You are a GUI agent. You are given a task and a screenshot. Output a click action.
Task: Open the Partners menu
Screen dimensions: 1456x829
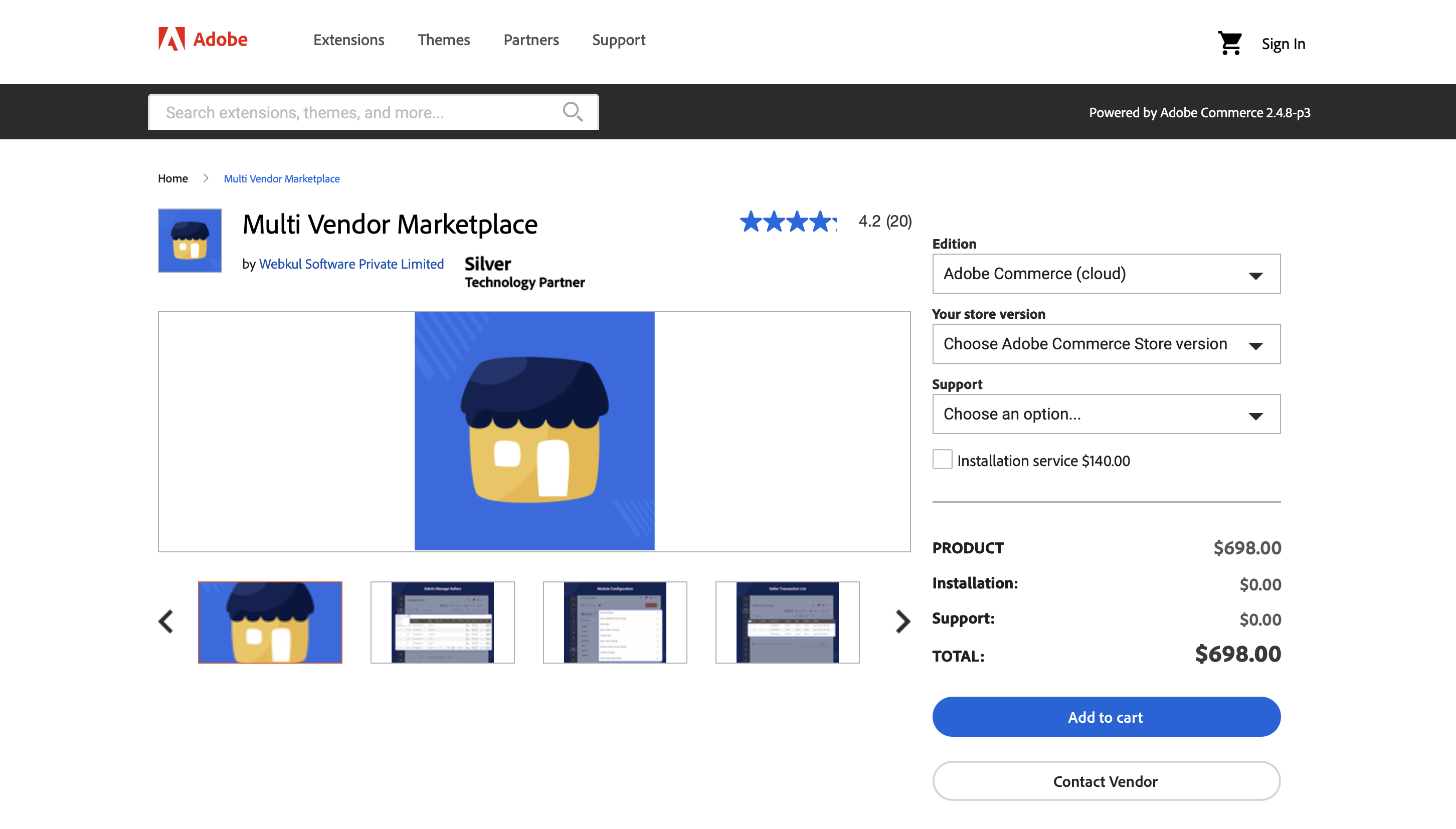530,40
